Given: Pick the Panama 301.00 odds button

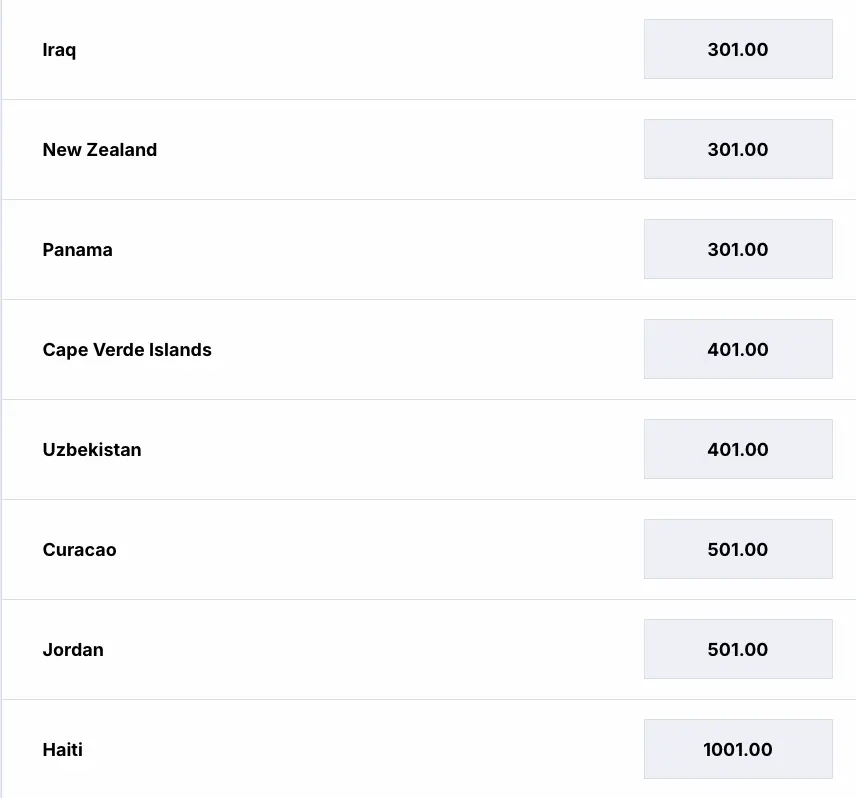Looking at the screenshot, I should [x=738, y=249].
